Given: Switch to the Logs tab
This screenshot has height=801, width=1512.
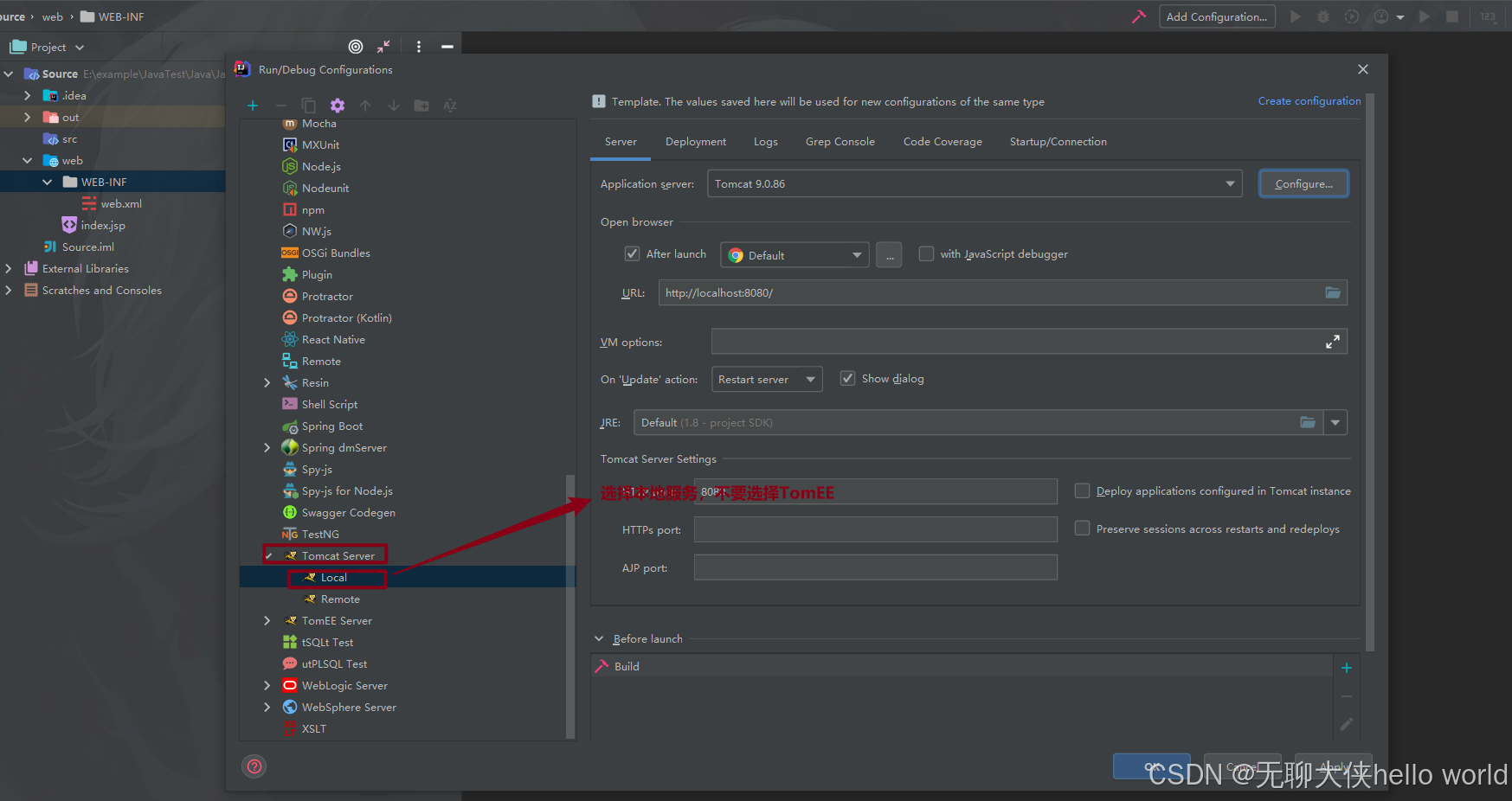Looking at the screenshot, I should [766, 142].
